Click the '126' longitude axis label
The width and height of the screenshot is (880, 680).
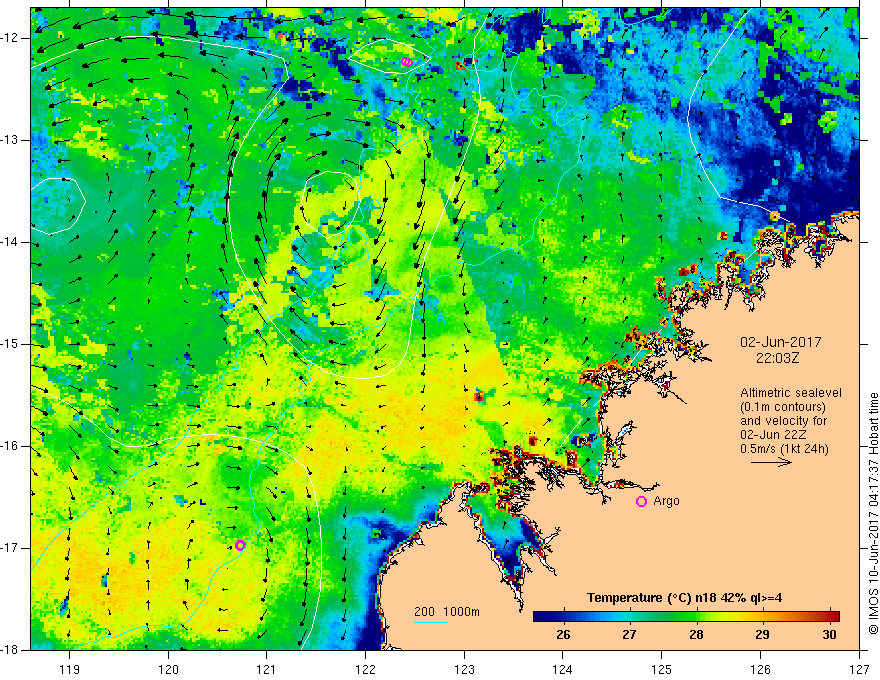[760, 669]
